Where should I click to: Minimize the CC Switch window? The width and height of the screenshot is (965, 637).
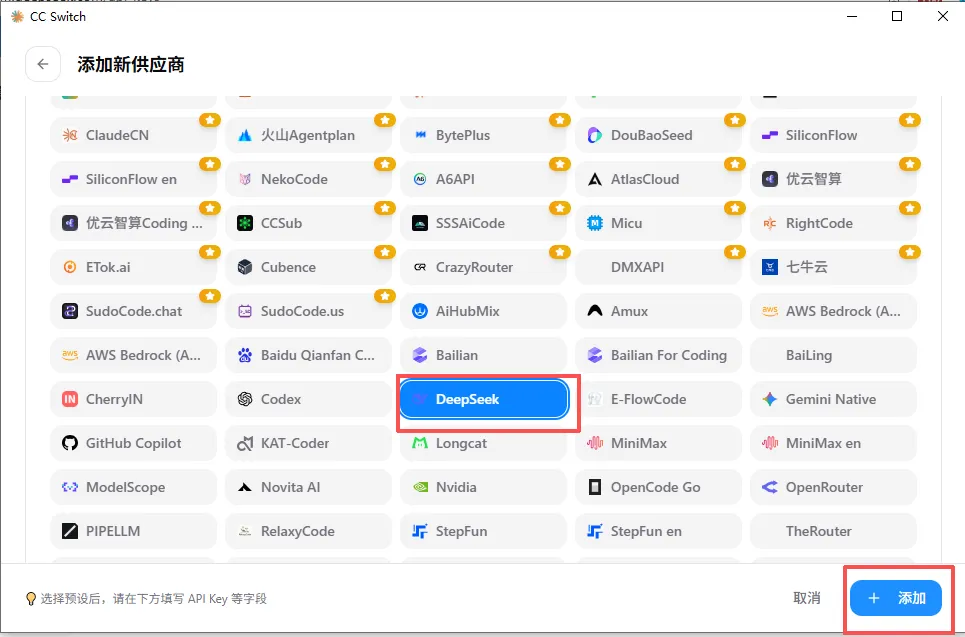pos(852,16)
